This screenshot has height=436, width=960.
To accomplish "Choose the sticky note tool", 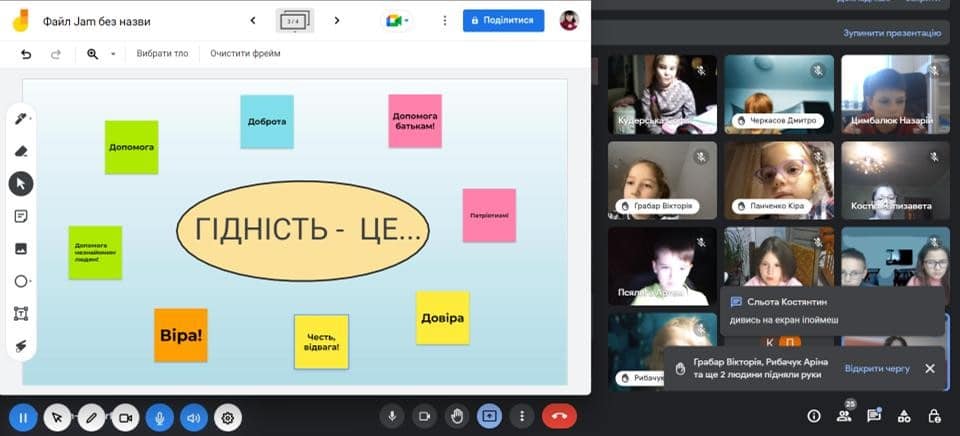I will point(21,216).
